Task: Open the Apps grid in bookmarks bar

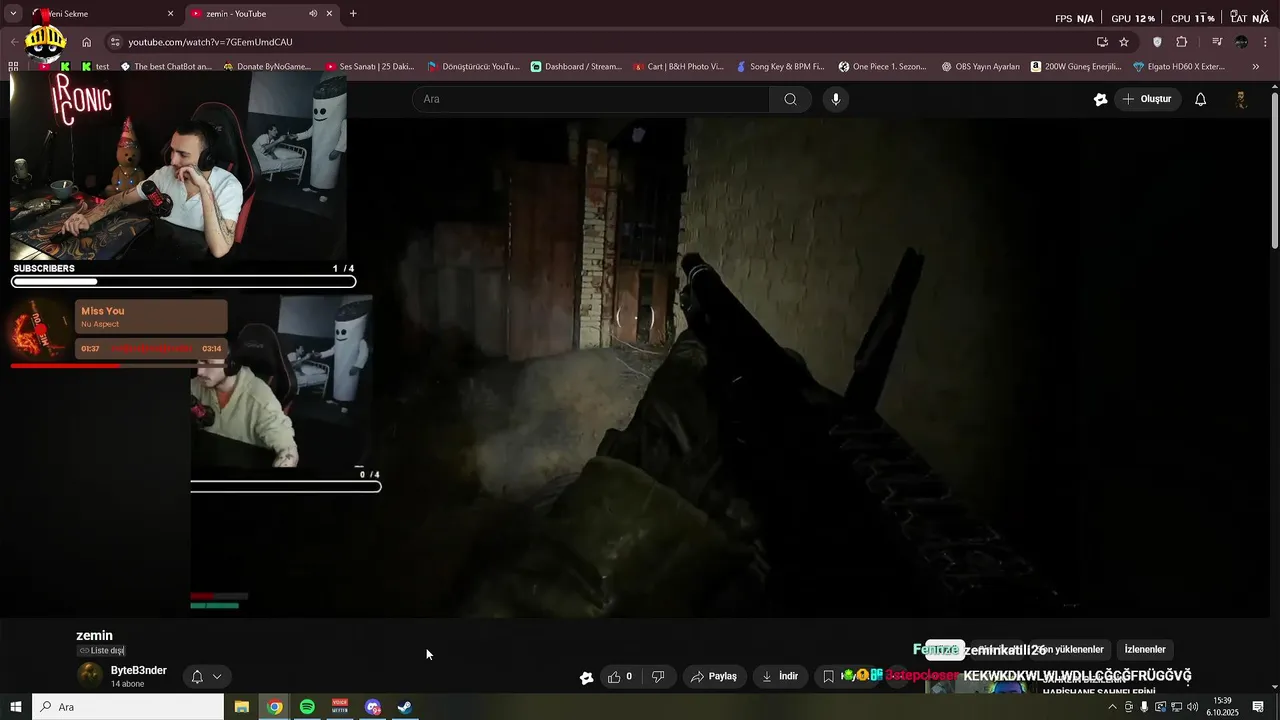Action: coord(13,67)
